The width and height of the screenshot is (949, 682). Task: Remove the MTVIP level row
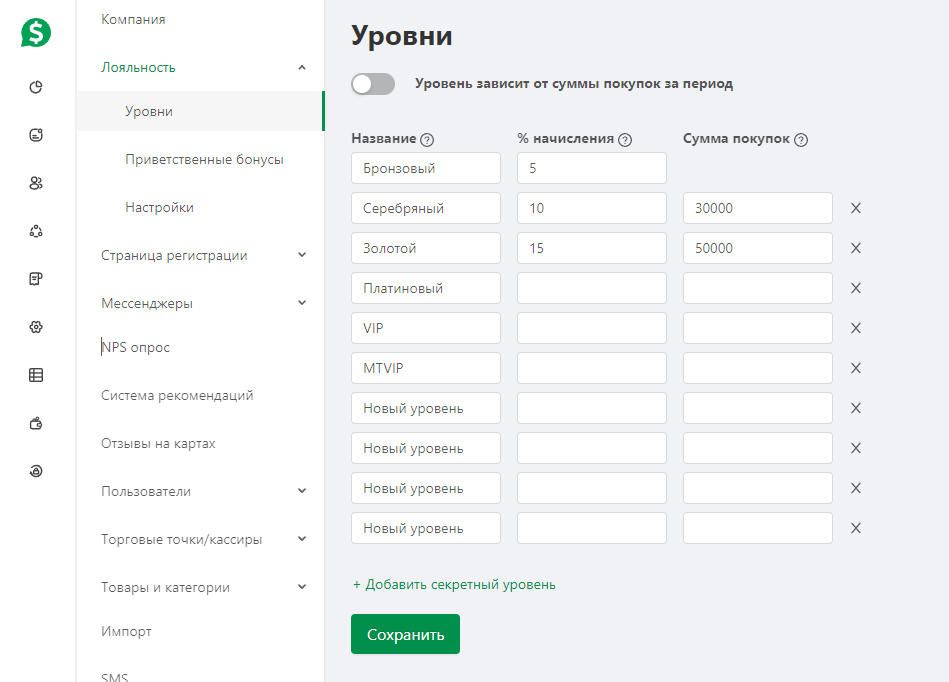pyautogui.click(x=856, y=368)
